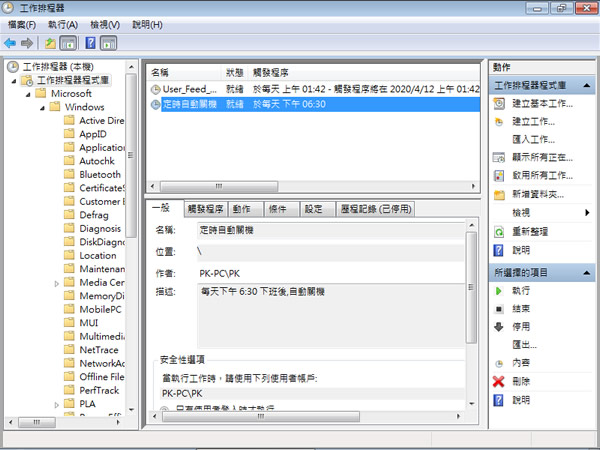Toggle the console tree pane icon
Image resolution: width=600 pixels, height=450 pixels.
68,43
